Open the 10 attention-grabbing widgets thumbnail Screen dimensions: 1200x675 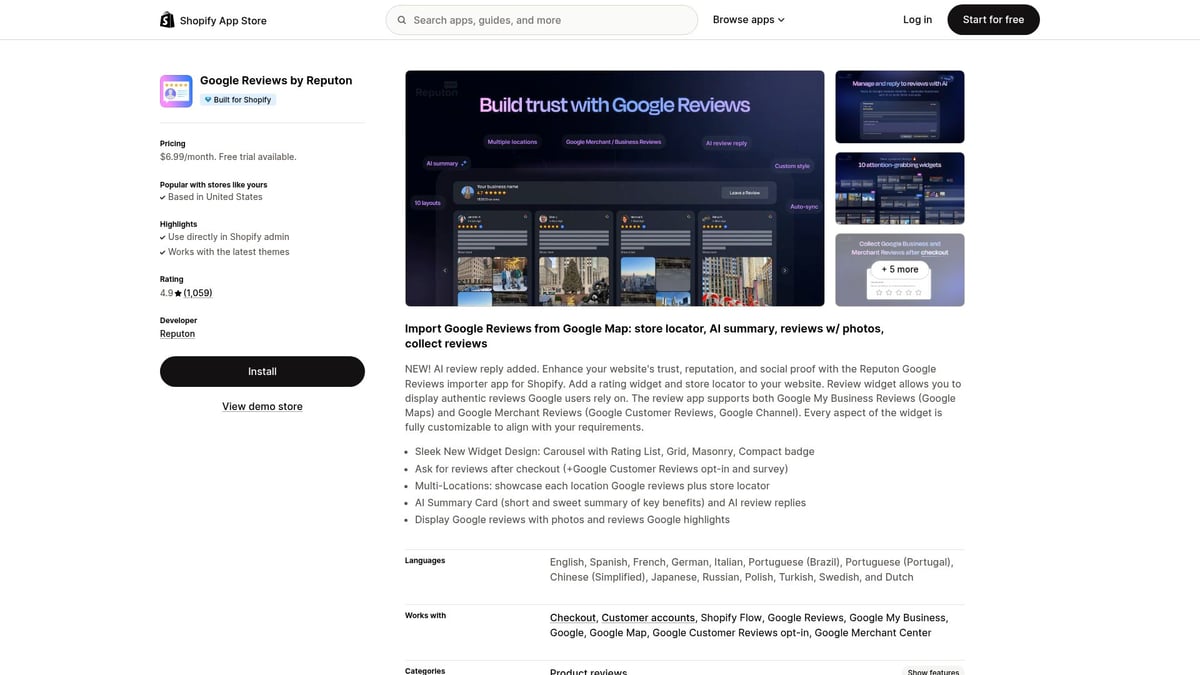pyautogui.click(x=900, y=188)
